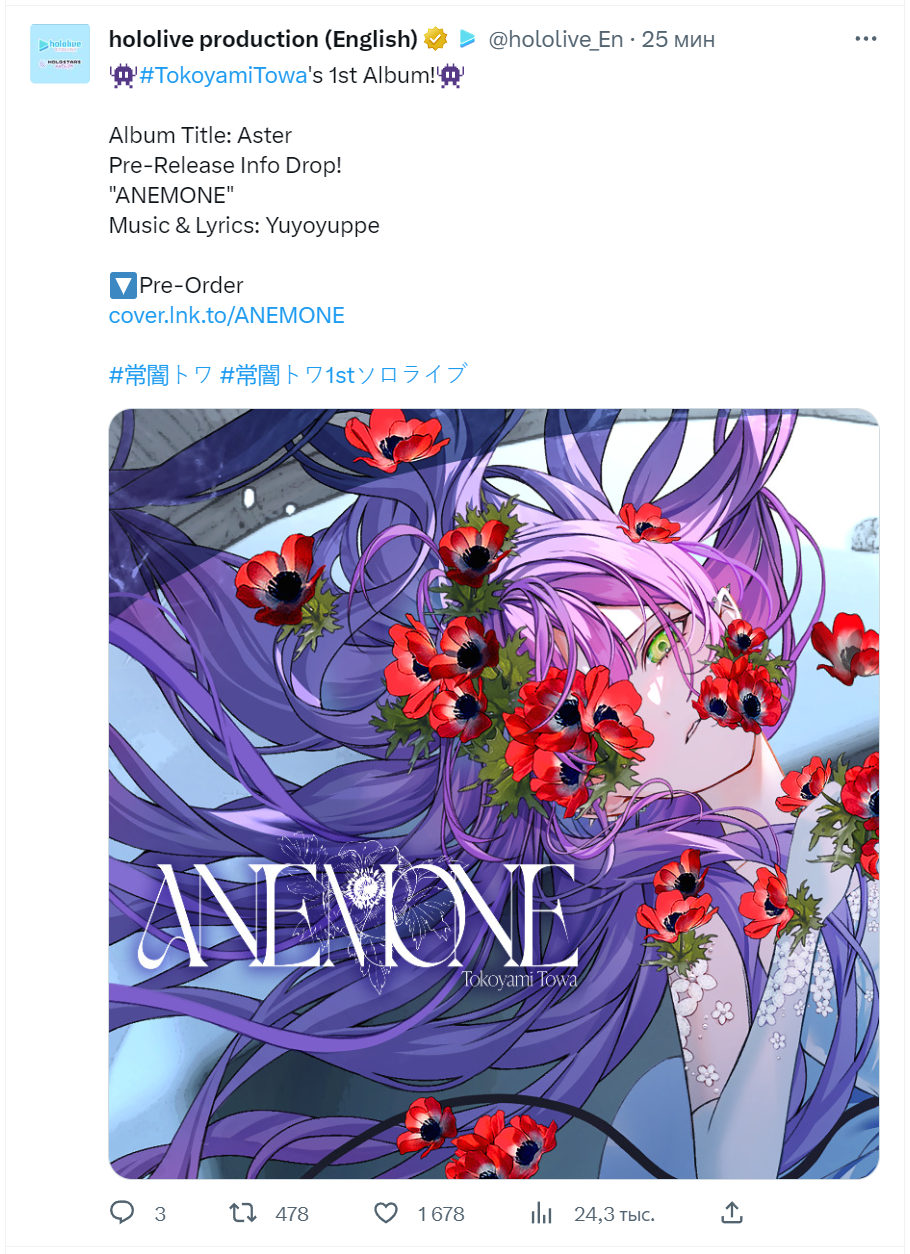
Task: Click the 25 мин timestamp
Action: coord(679,39)
